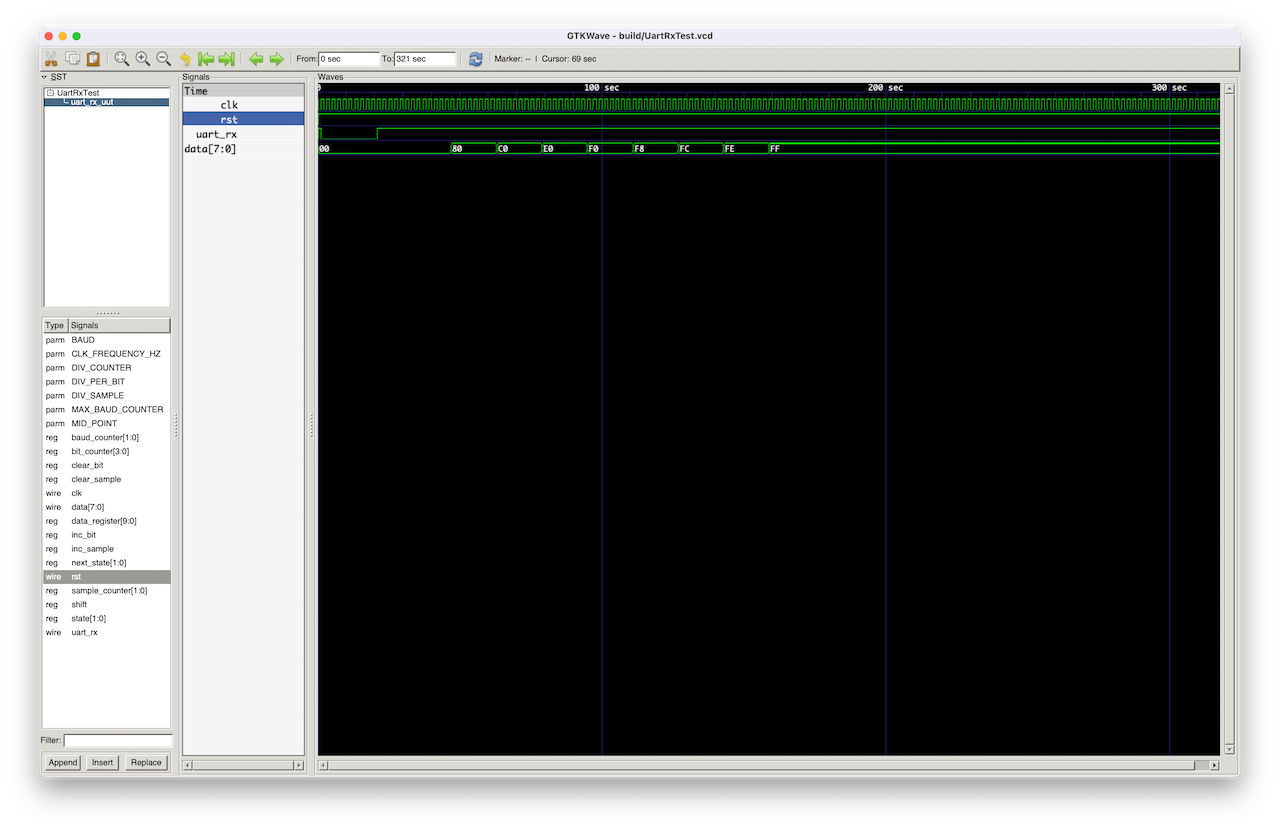Select the wire uart_rx row in the list
This screenshot has height=829, width=1280.
(x=106, y=633)
